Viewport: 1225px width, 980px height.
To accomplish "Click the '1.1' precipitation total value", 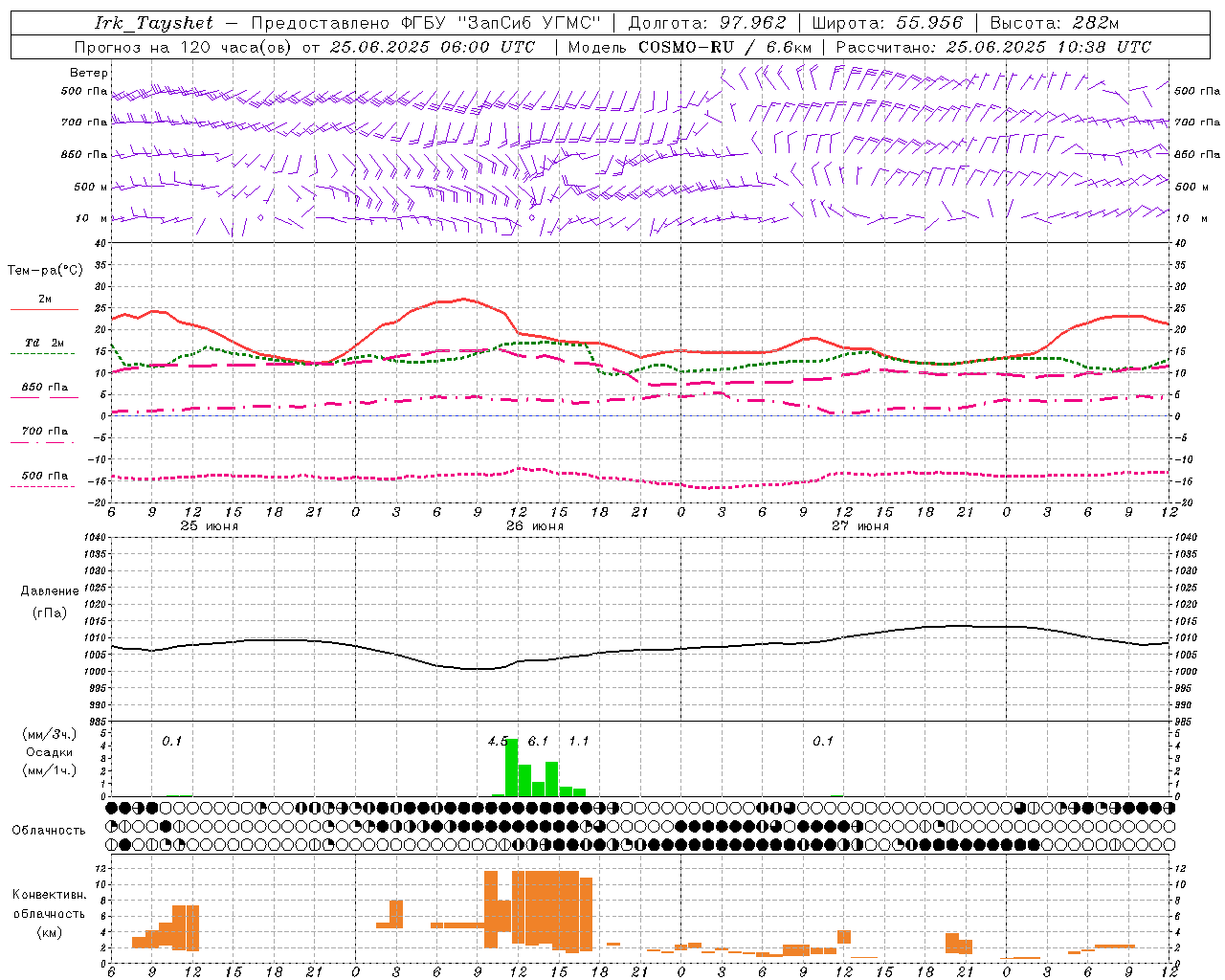I will click(579, 741).
